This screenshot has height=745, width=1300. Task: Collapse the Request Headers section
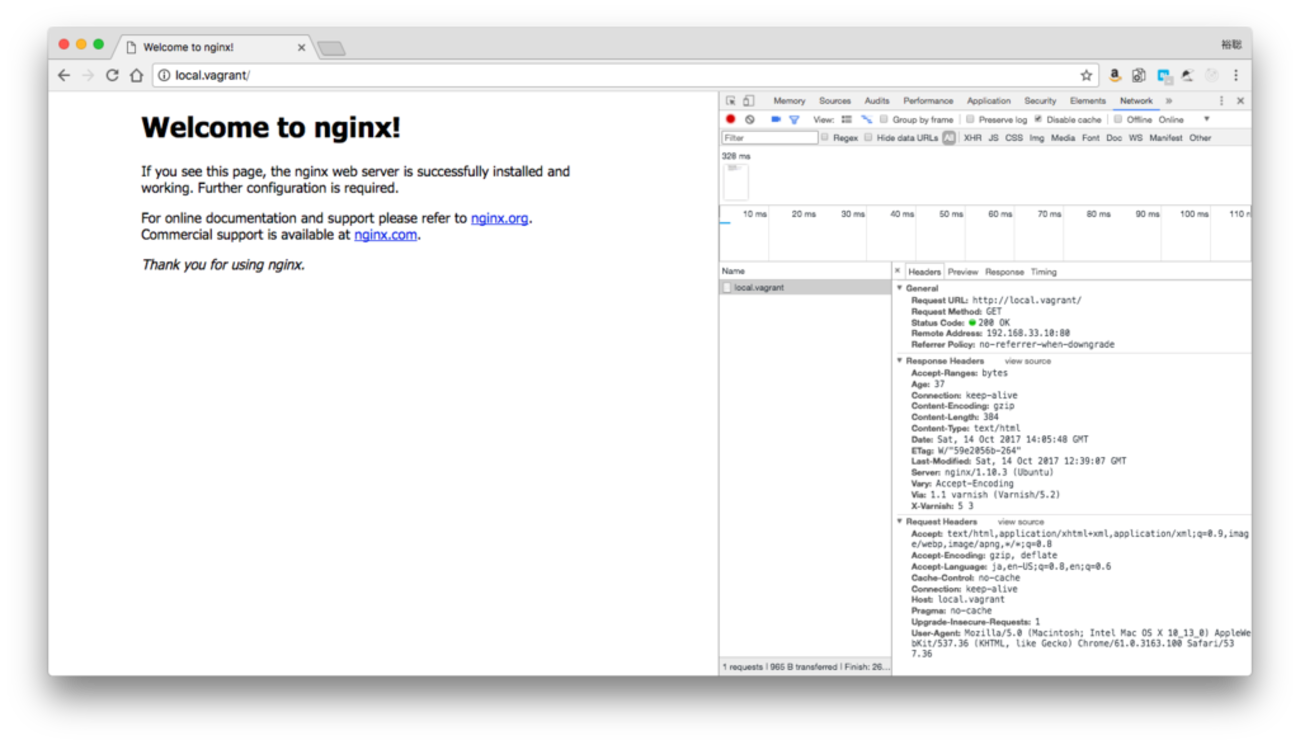pyautogui.click(x=900, y=521)
